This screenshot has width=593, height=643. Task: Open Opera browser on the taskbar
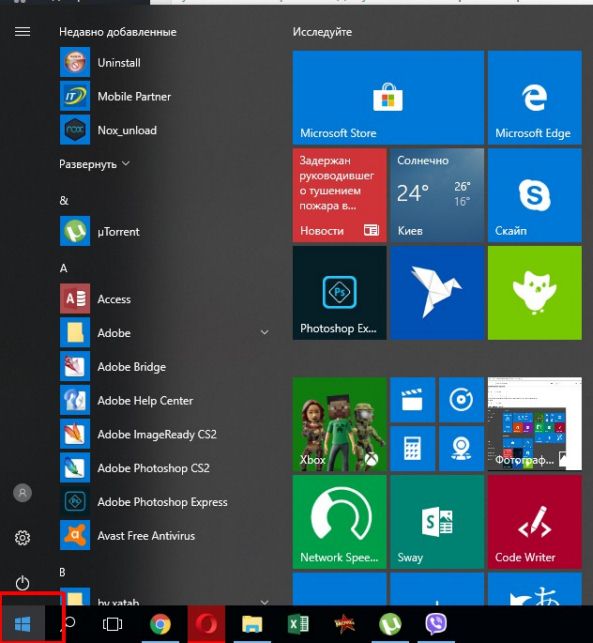tap(206, 624)
